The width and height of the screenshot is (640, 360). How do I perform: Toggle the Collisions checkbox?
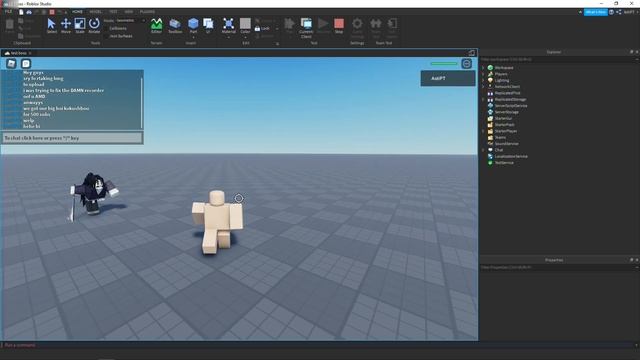106,28
